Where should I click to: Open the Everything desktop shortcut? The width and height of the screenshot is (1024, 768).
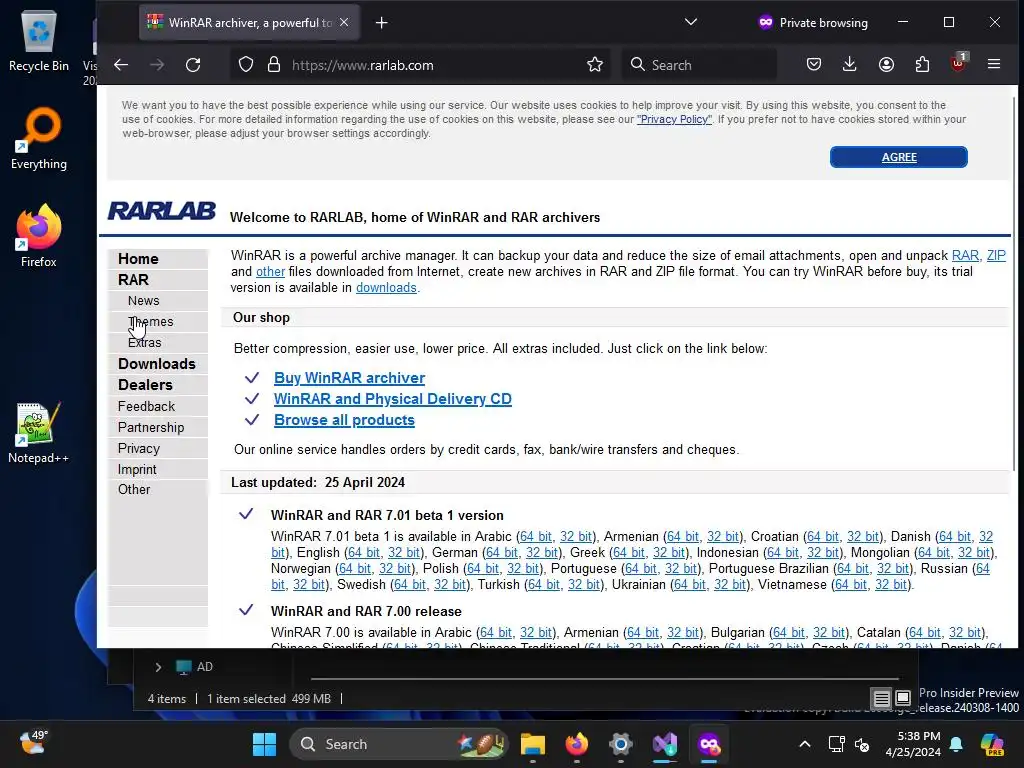39,138
